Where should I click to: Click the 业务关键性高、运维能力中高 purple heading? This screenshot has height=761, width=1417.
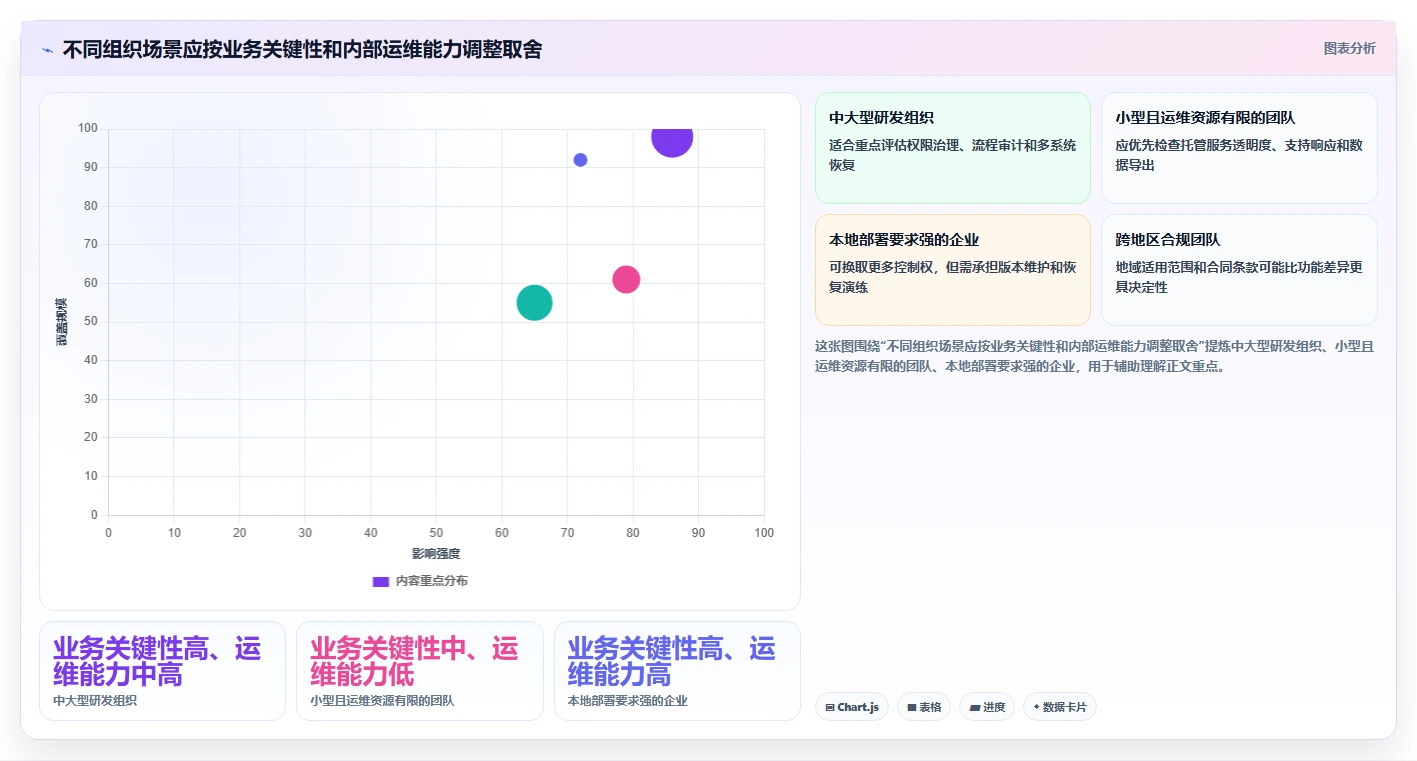pyautogui.click(x=157, y=661)
